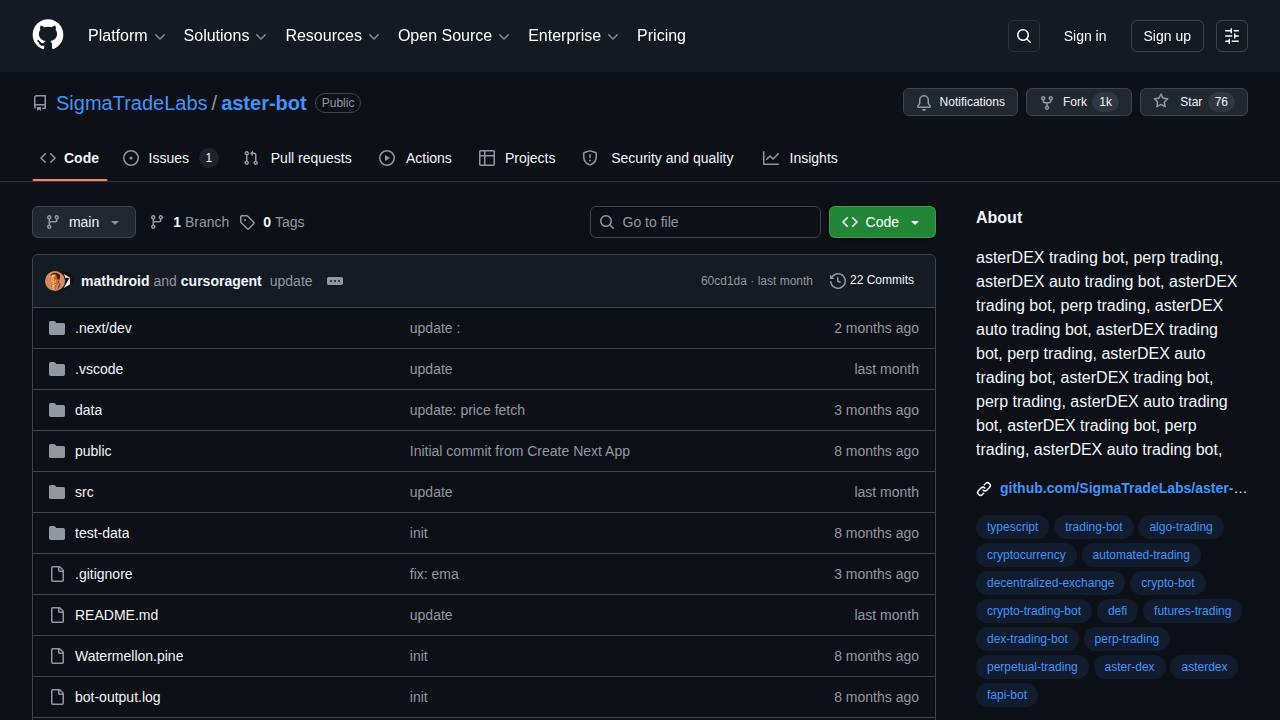Expand the Platform menu
Screen dimensions: 1280x720
126,36
